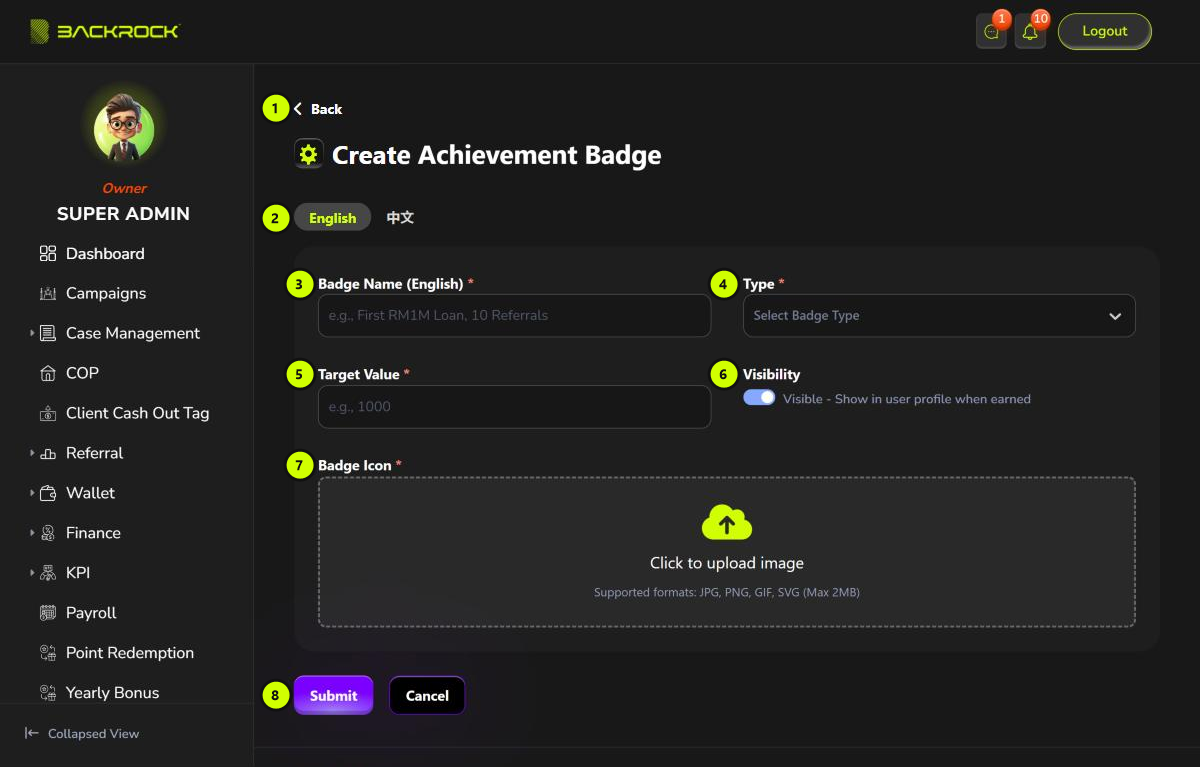Click the Point Redemption icon
Screen dimensions: 1200x767
coord(48,654)
